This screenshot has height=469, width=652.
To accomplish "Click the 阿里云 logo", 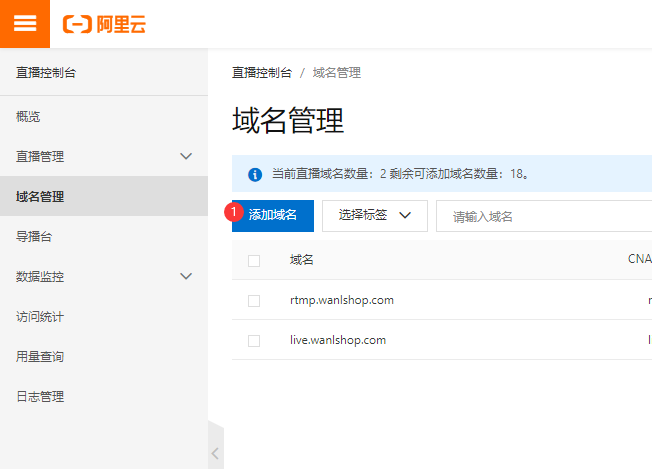I will (x=104, y=24).
